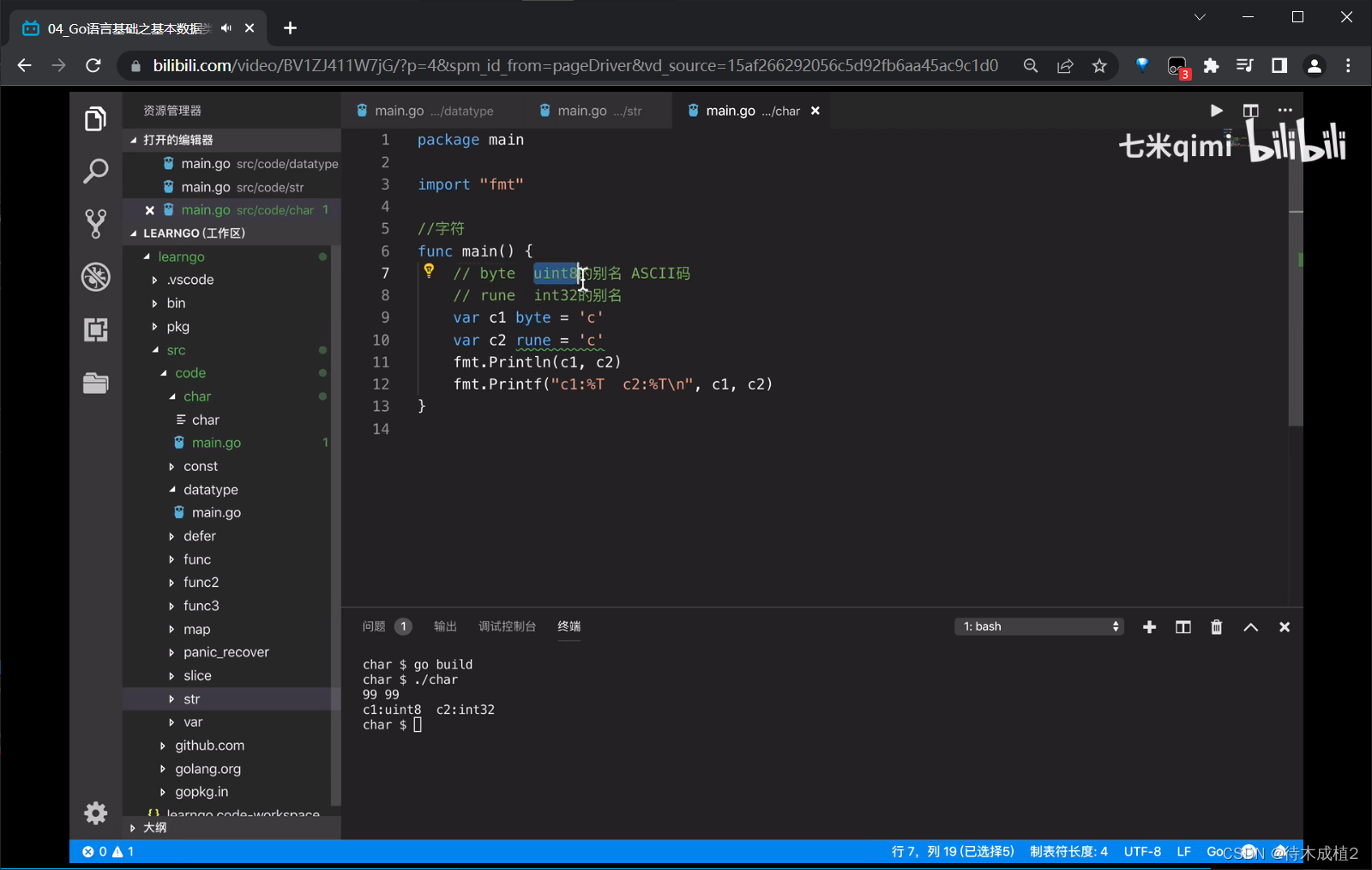
Task: Collapse the src folder
Action: (x=176, y=350)
